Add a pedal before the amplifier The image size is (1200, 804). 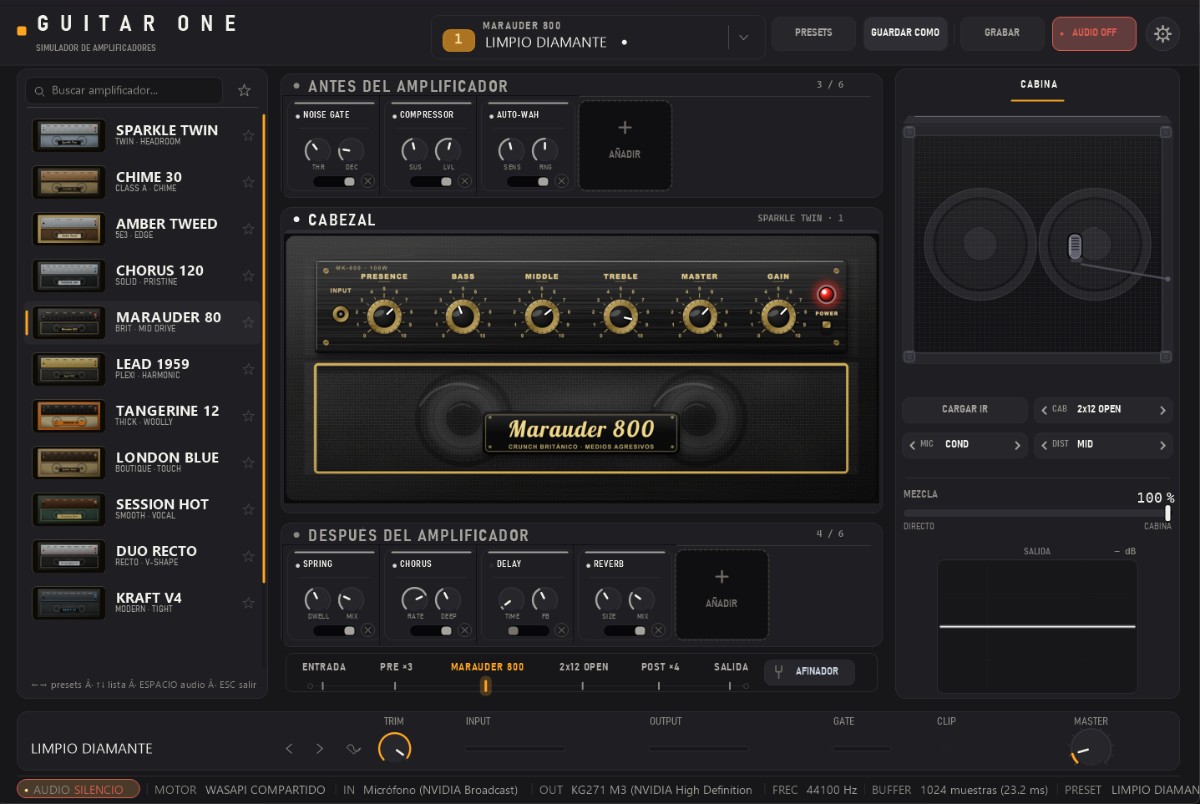625,145
